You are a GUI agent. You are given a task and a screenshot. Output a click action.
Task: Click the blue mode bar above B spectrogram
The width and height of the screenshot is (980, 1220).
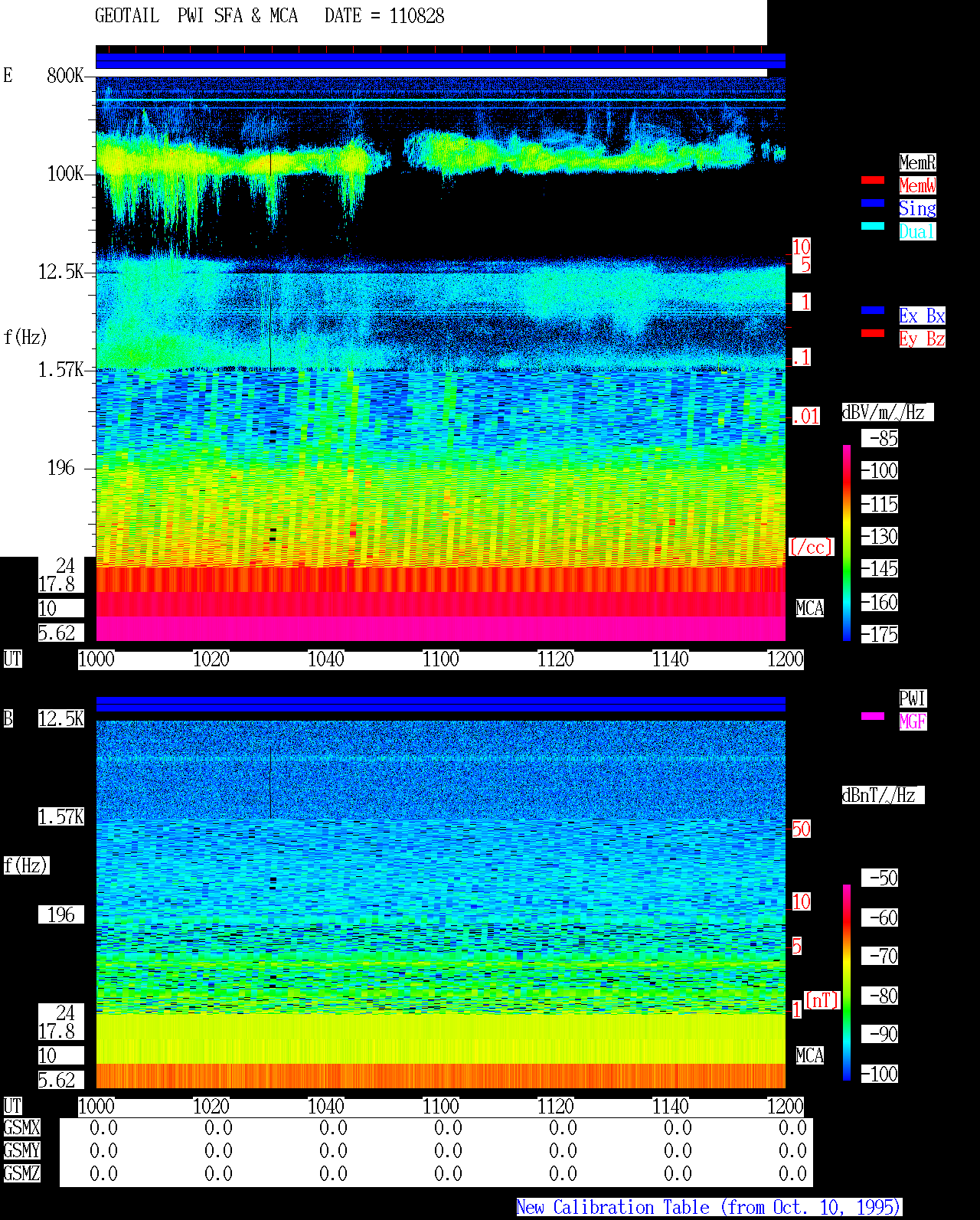click(x=440, y=704)
